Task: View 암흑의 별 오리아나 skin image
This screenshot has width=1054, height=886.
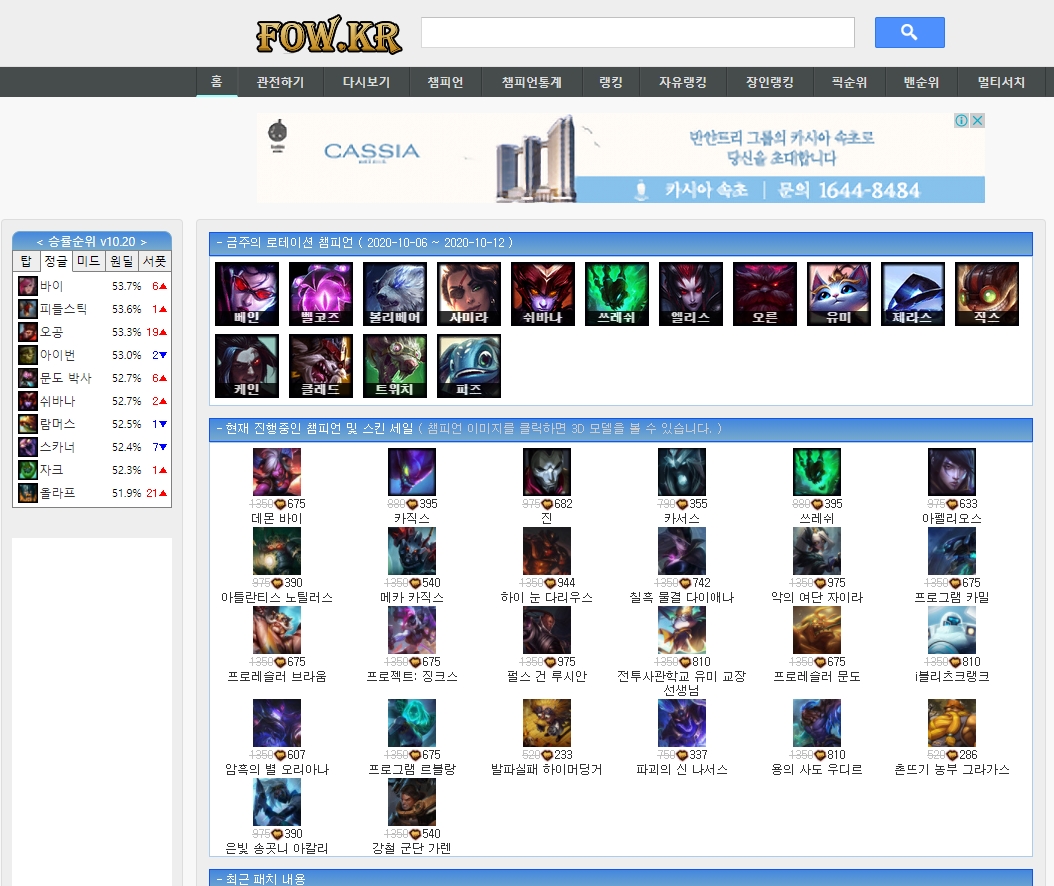Action: pos(277,723)
